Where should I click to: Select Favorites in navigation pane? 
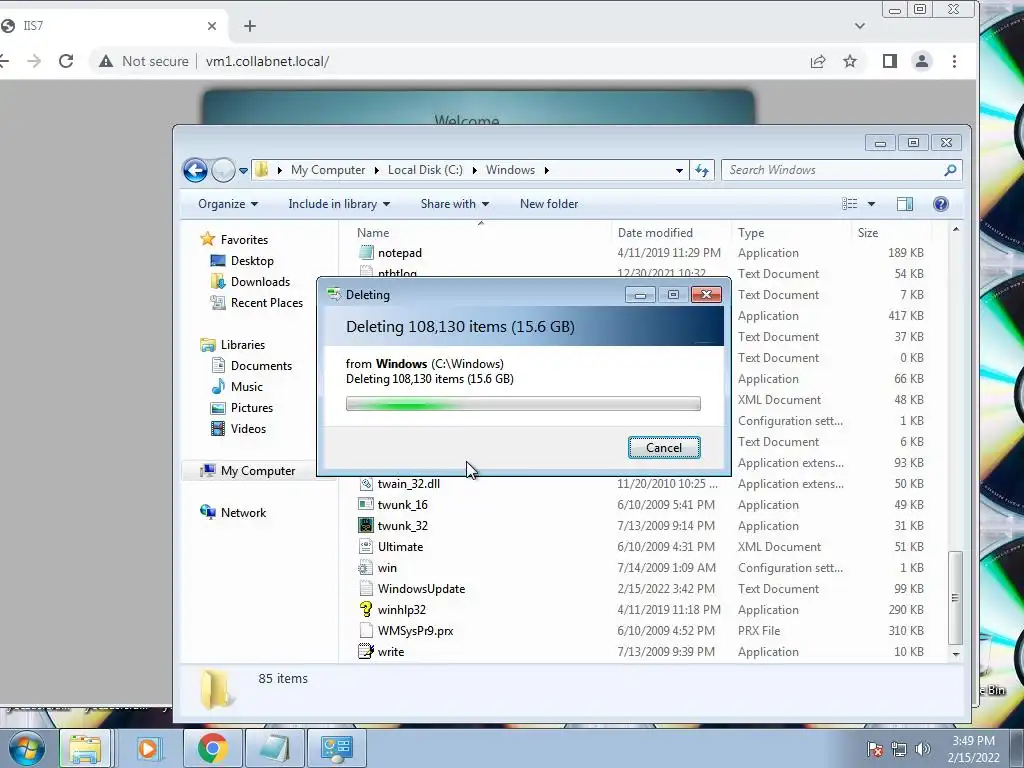(244, 240)
